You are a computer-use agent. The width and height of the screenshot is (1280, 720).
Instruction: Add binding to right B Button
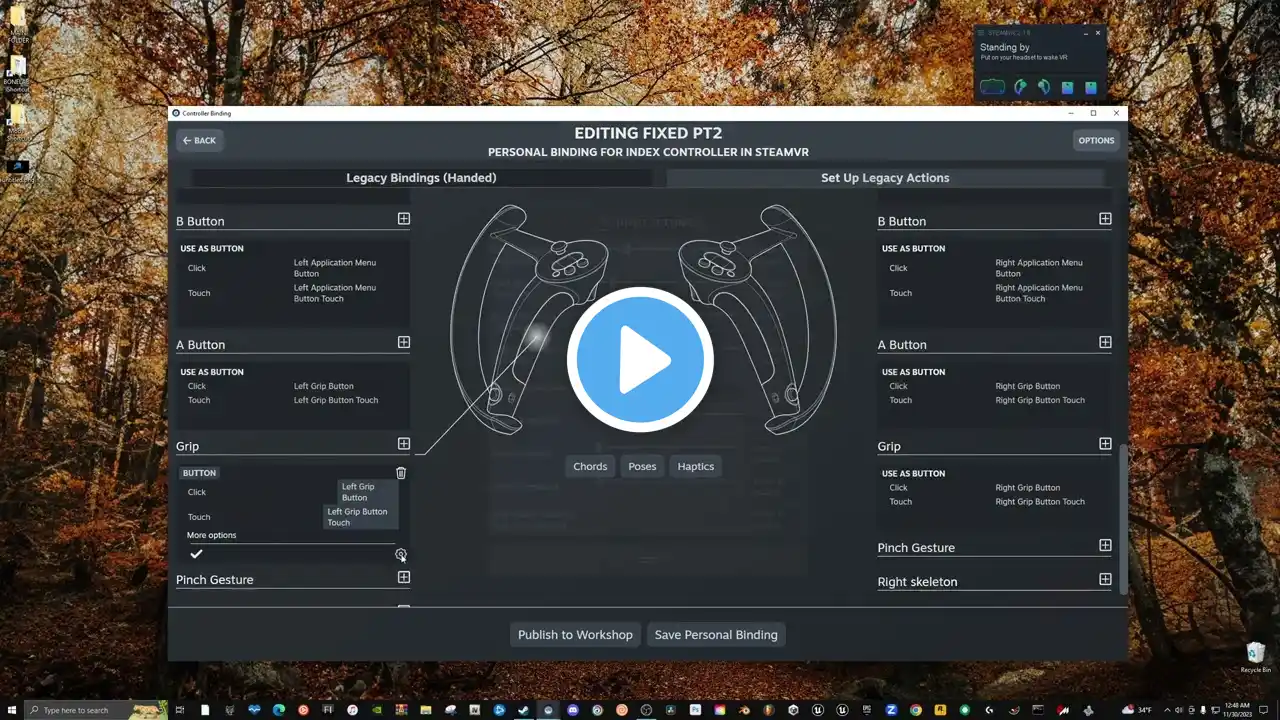click(1105, 218)
